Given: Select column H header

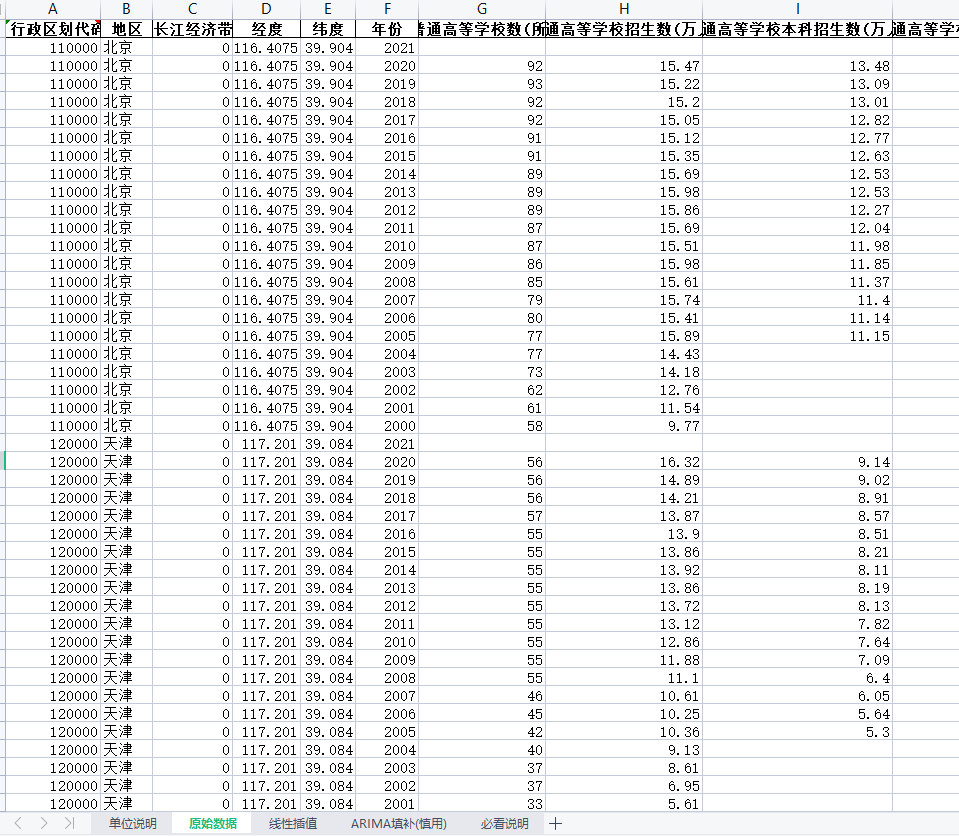Looking at the screenshot, I should 624,9.
